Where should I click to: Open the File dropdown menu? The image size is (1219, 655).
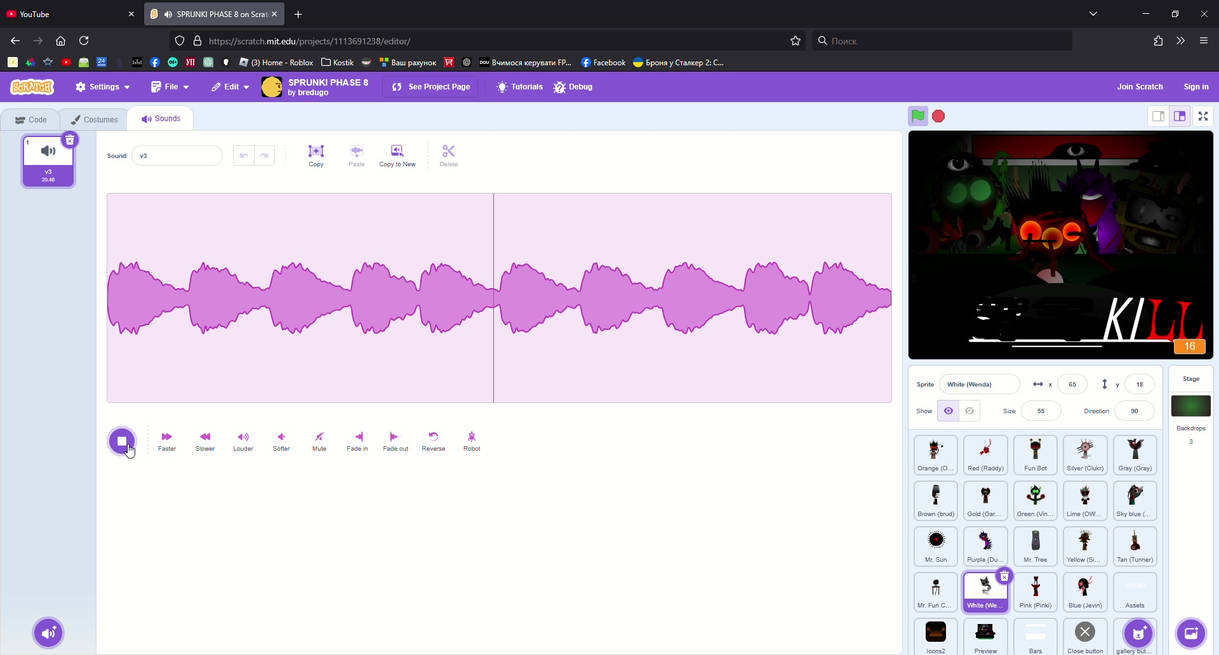170,87
